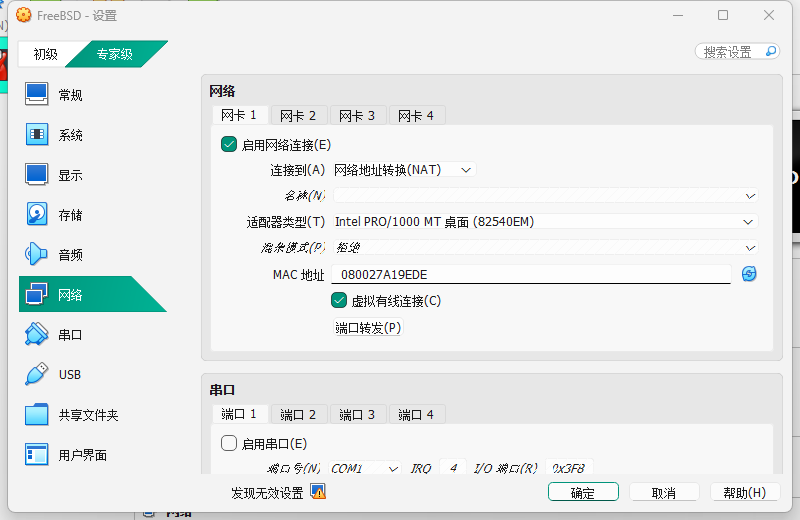Open the 常规 general settings icon
Image resolution: width=800 pixels, height=520 pixels.
coord(37,94)
